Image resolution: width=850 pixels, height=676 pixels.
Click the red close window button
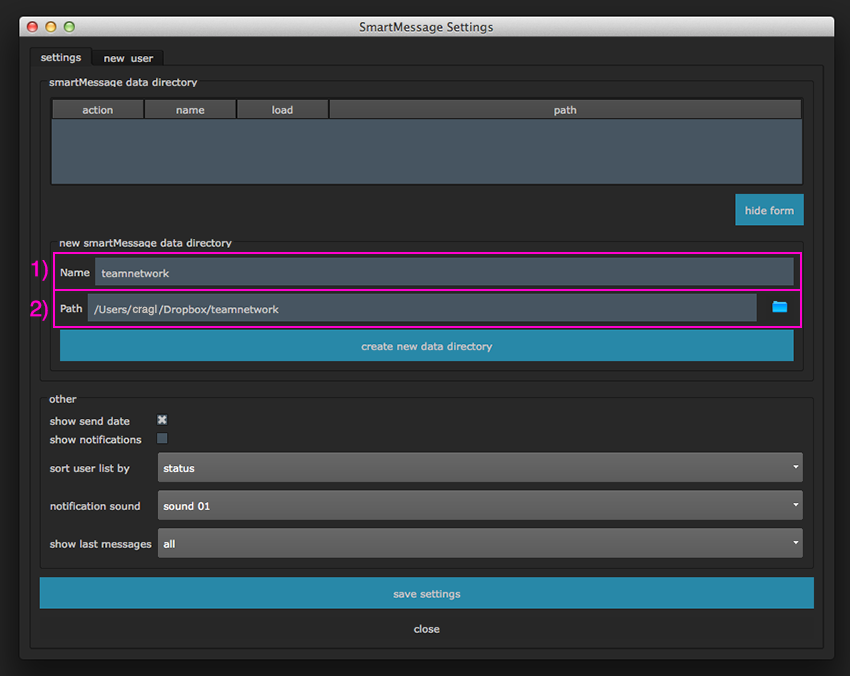32,26
